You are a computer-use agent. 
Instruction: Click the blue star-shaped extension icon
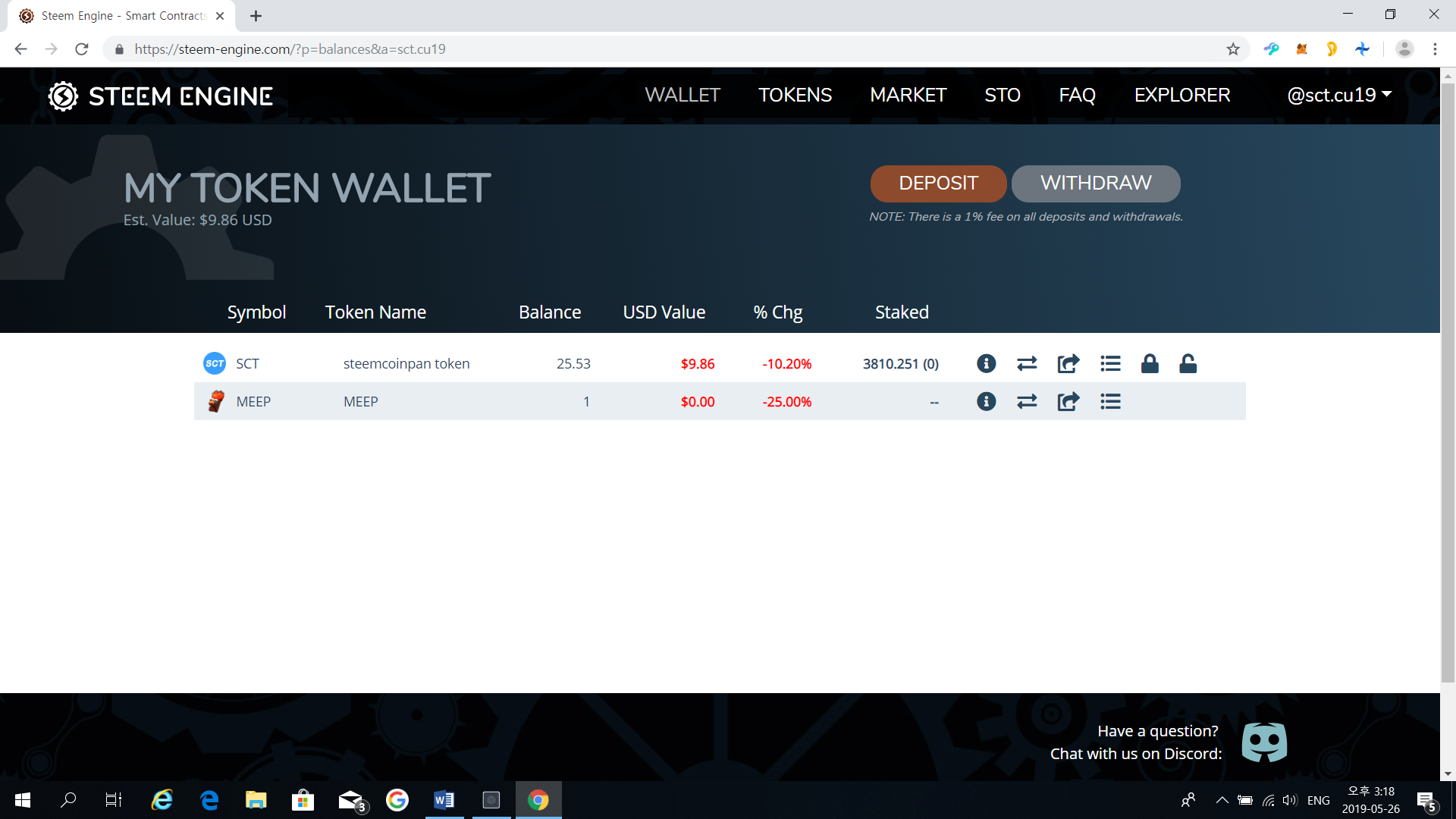pos(1362,49)
